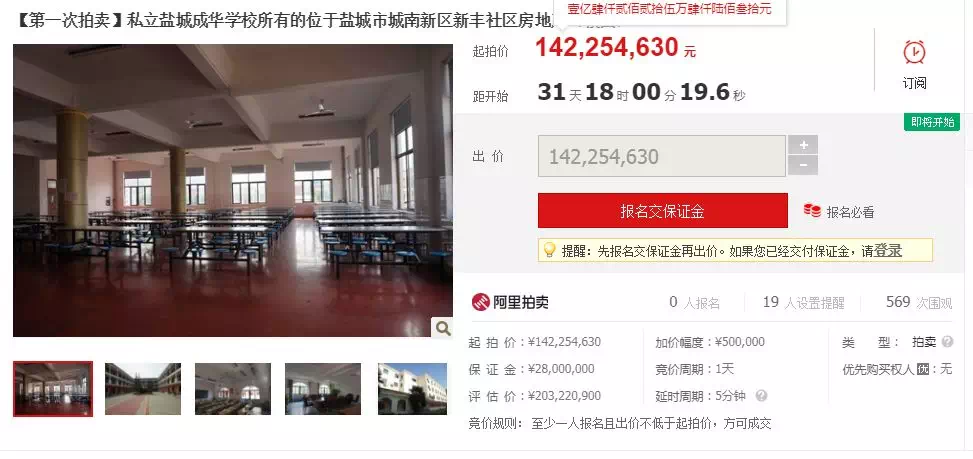
Task: Click the help icon next to 拍卖 type
Action: pyautogui.click(x=947, y=342)
